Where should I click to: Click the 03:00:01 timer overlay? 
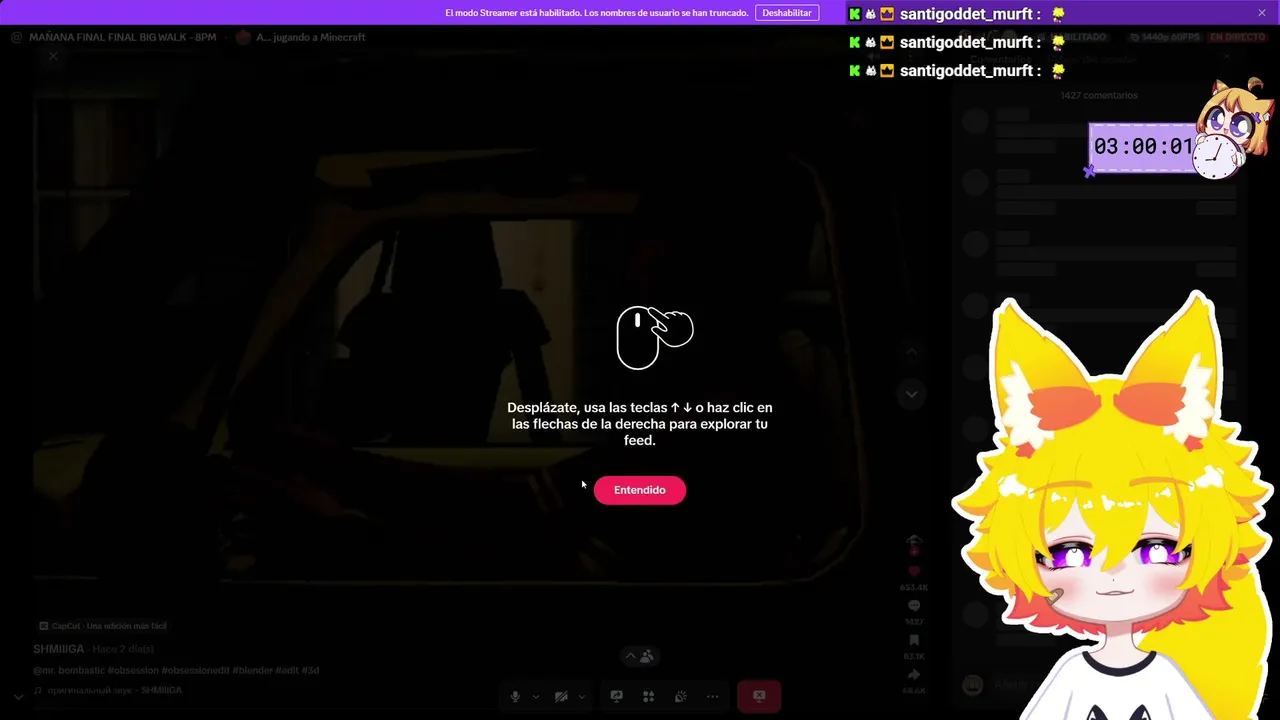coord(1143,147)
